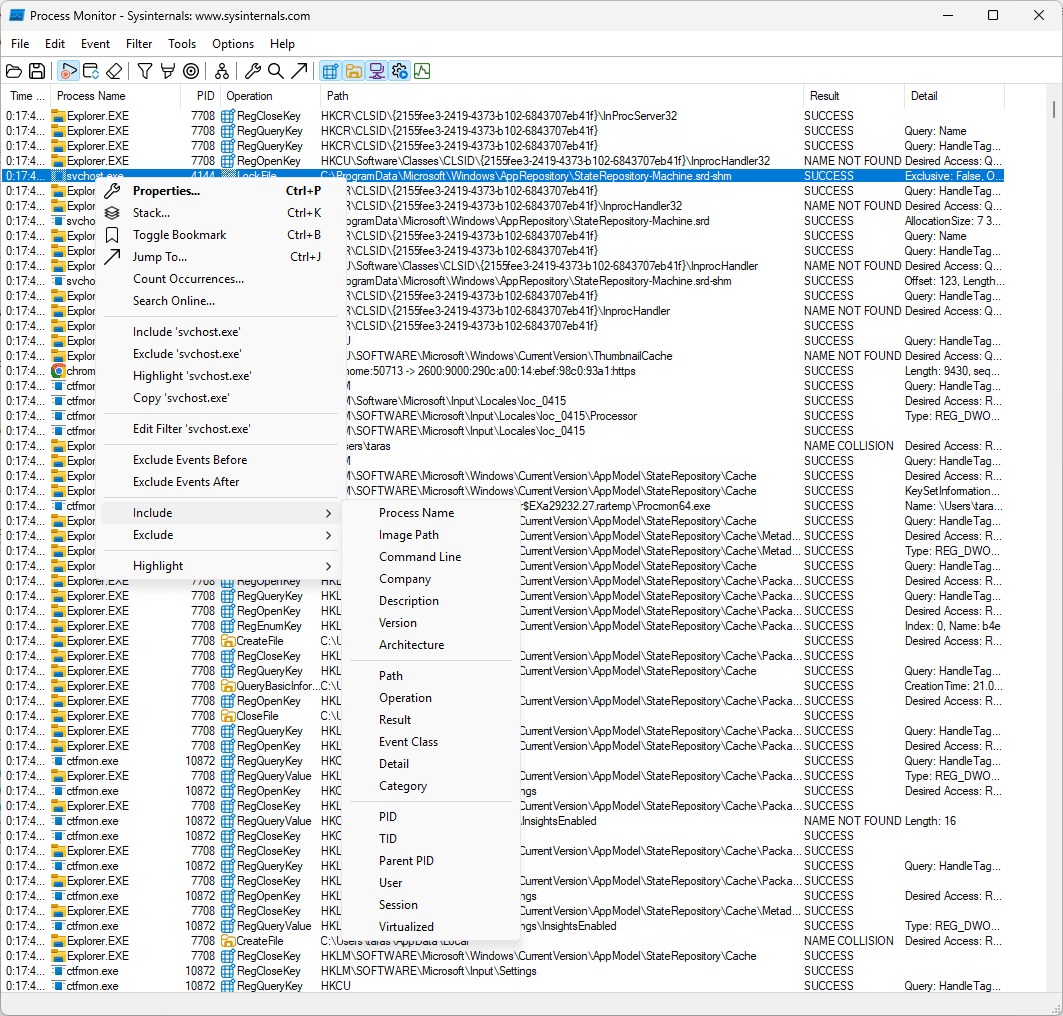Open the Edit menu
The width and height of the screenshot is (1063, 1016).
coord(55,43)
